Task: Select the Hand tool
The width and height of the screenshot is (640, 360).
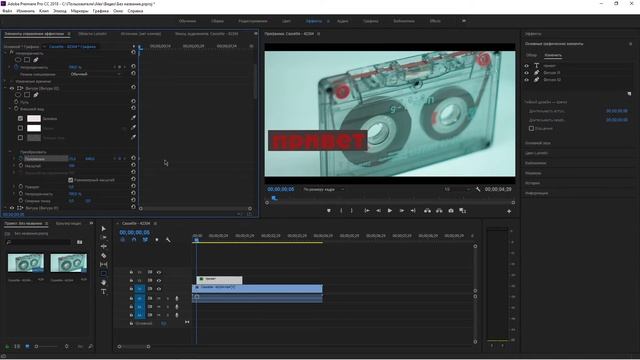Action: 104,282
